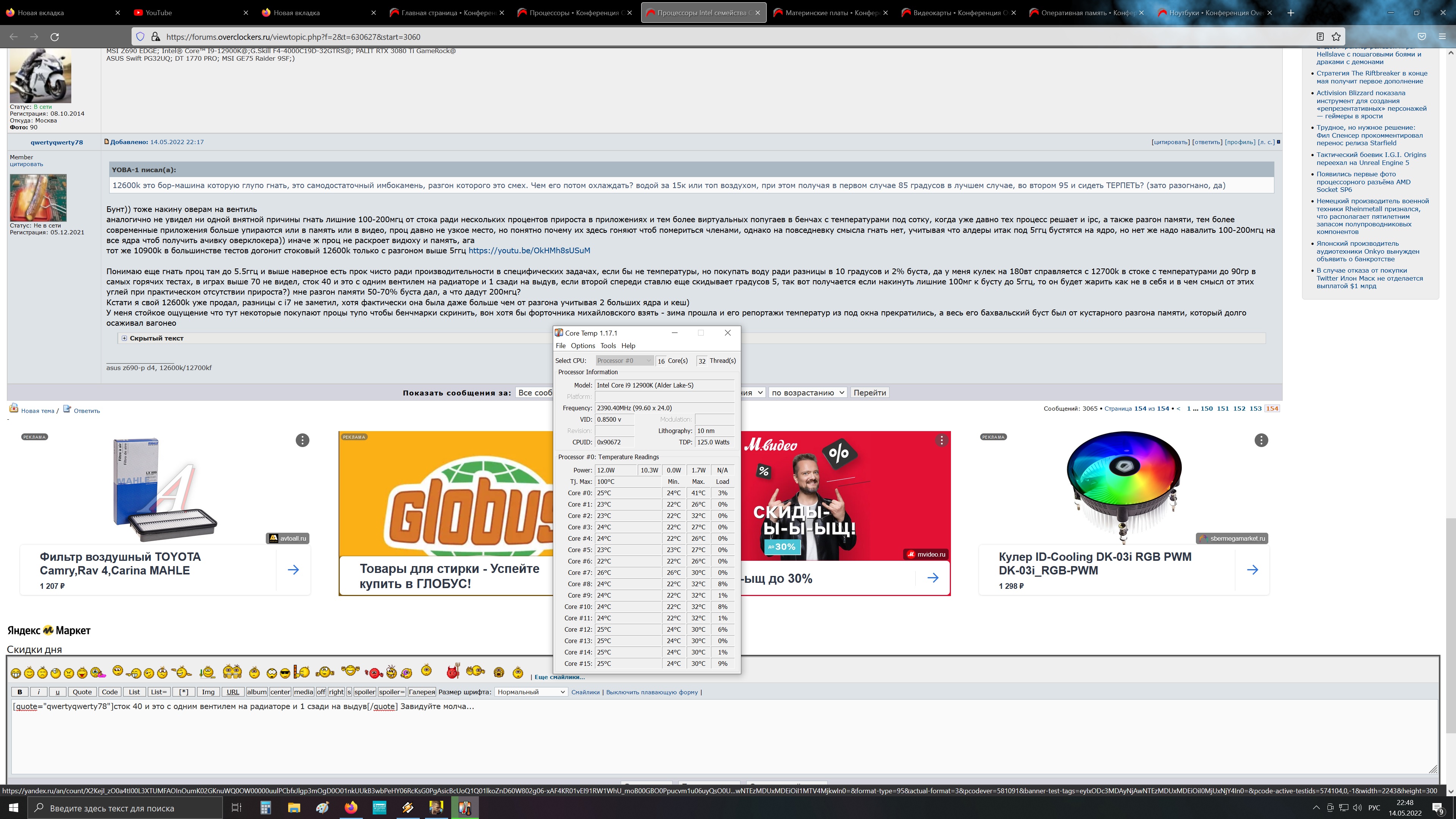This screenshot has height=819, width=1456.
Task: Open Task View icon on taskbar
Action: point(237,808)
